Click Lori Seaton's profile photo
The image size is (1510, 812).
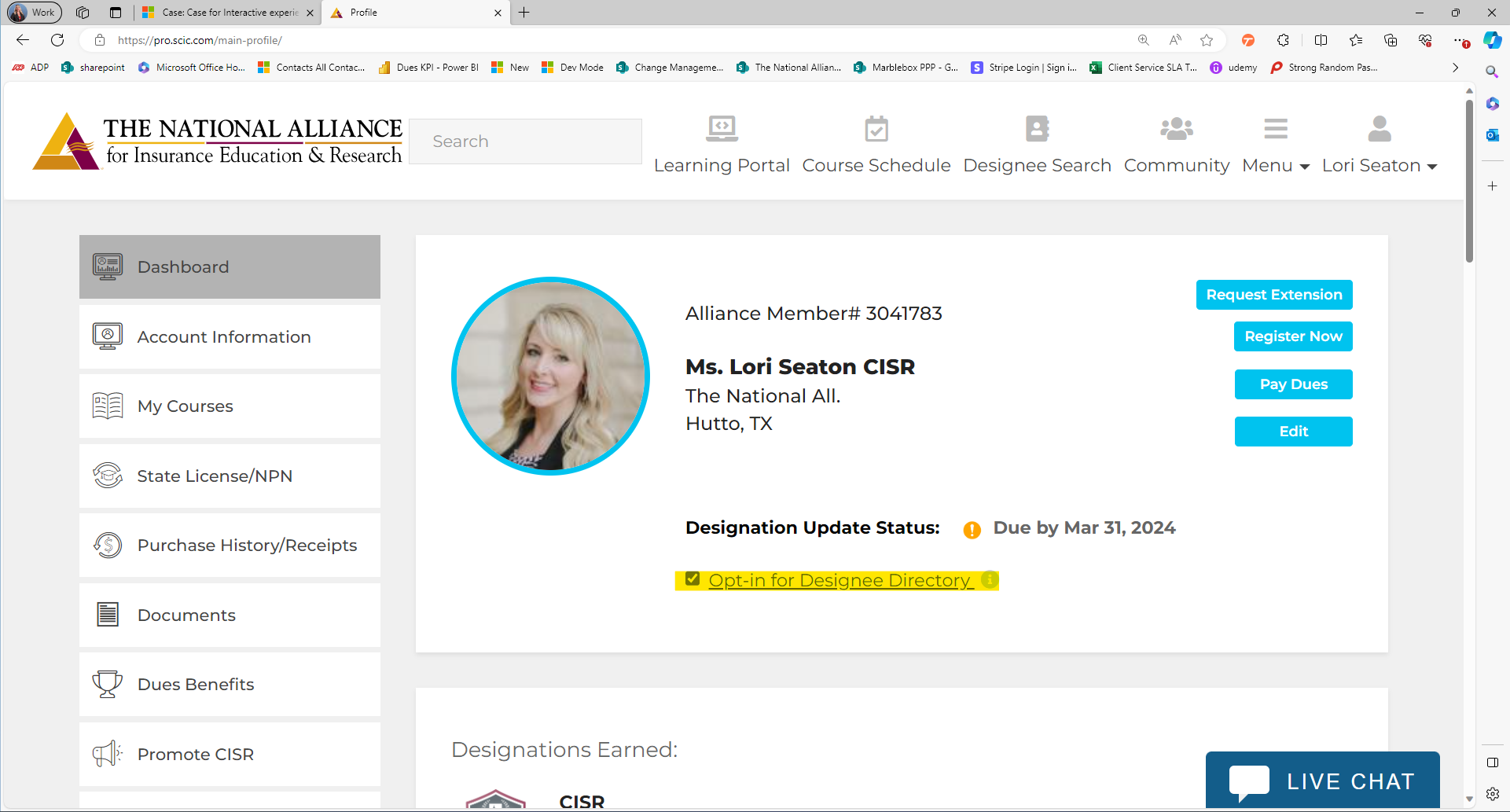pyautogui.click(x=550, y=376)
